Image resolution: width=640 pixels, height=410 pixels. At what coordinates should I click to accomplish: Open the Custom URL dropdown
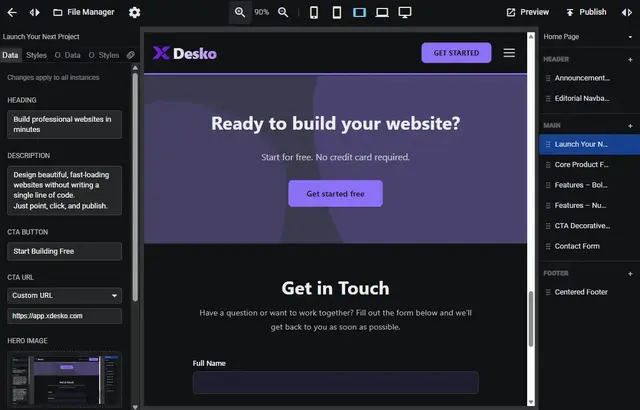pyautogui.click(x=64, y=295)
